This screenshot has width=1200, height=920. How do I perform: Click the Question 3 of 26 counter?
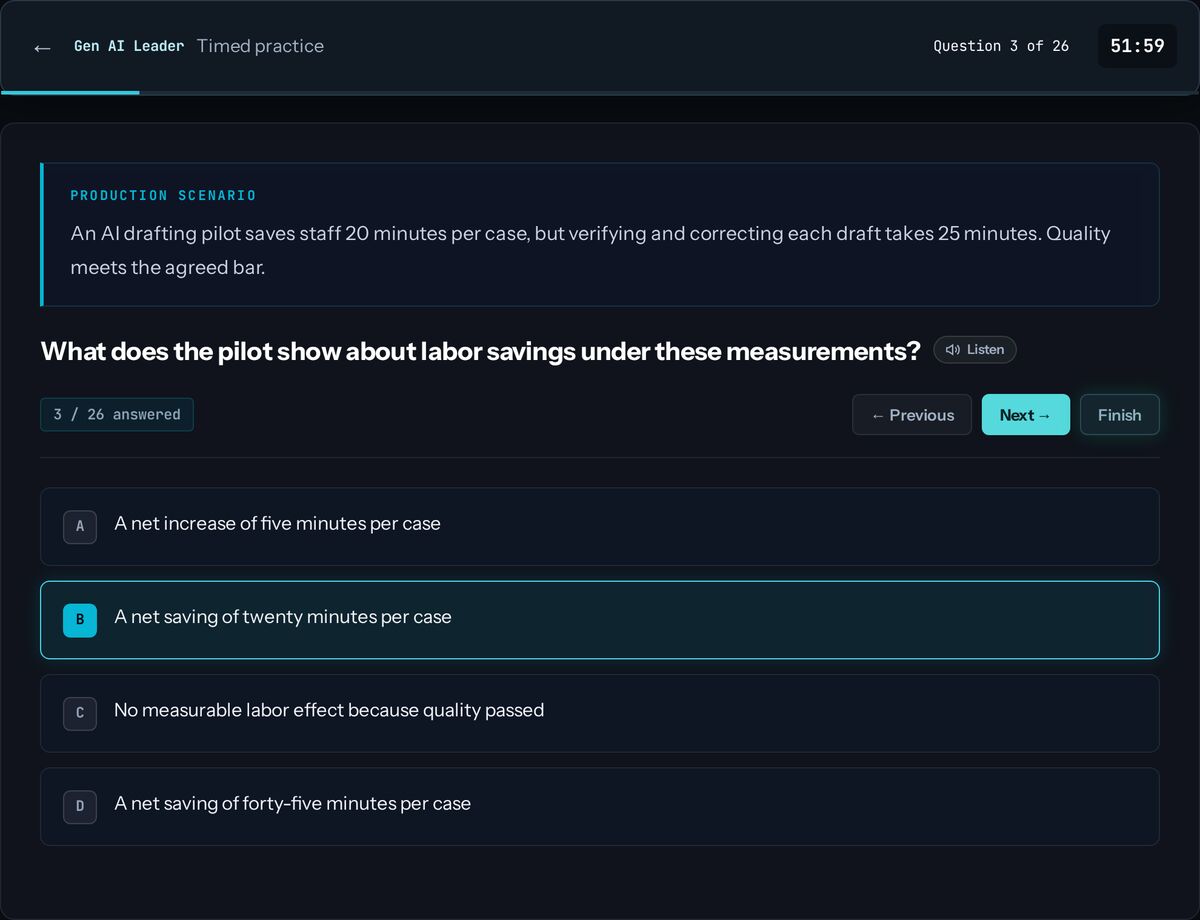pyautogui.click(x=1001, y=46)
